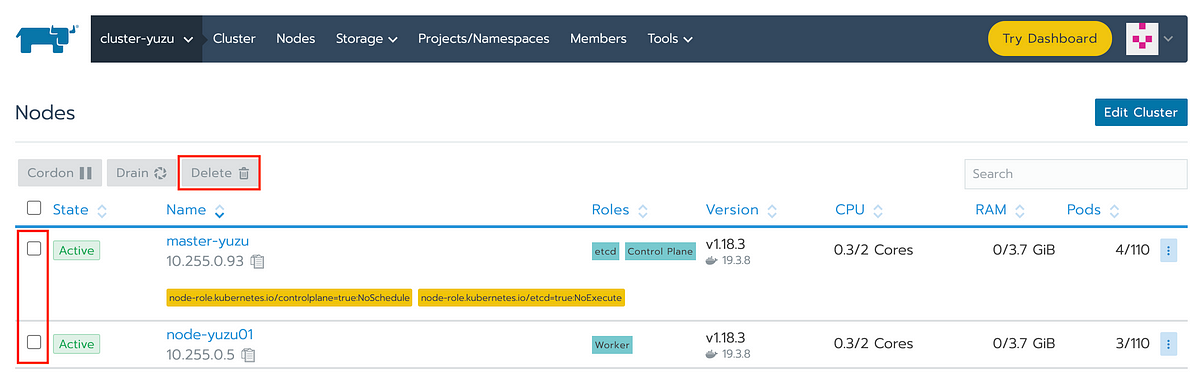Viewport: 1200px width, 390px height.
Task: Select the node-yuzu01 checkbox
Action: pyautogui.click(x=34, y=342)
